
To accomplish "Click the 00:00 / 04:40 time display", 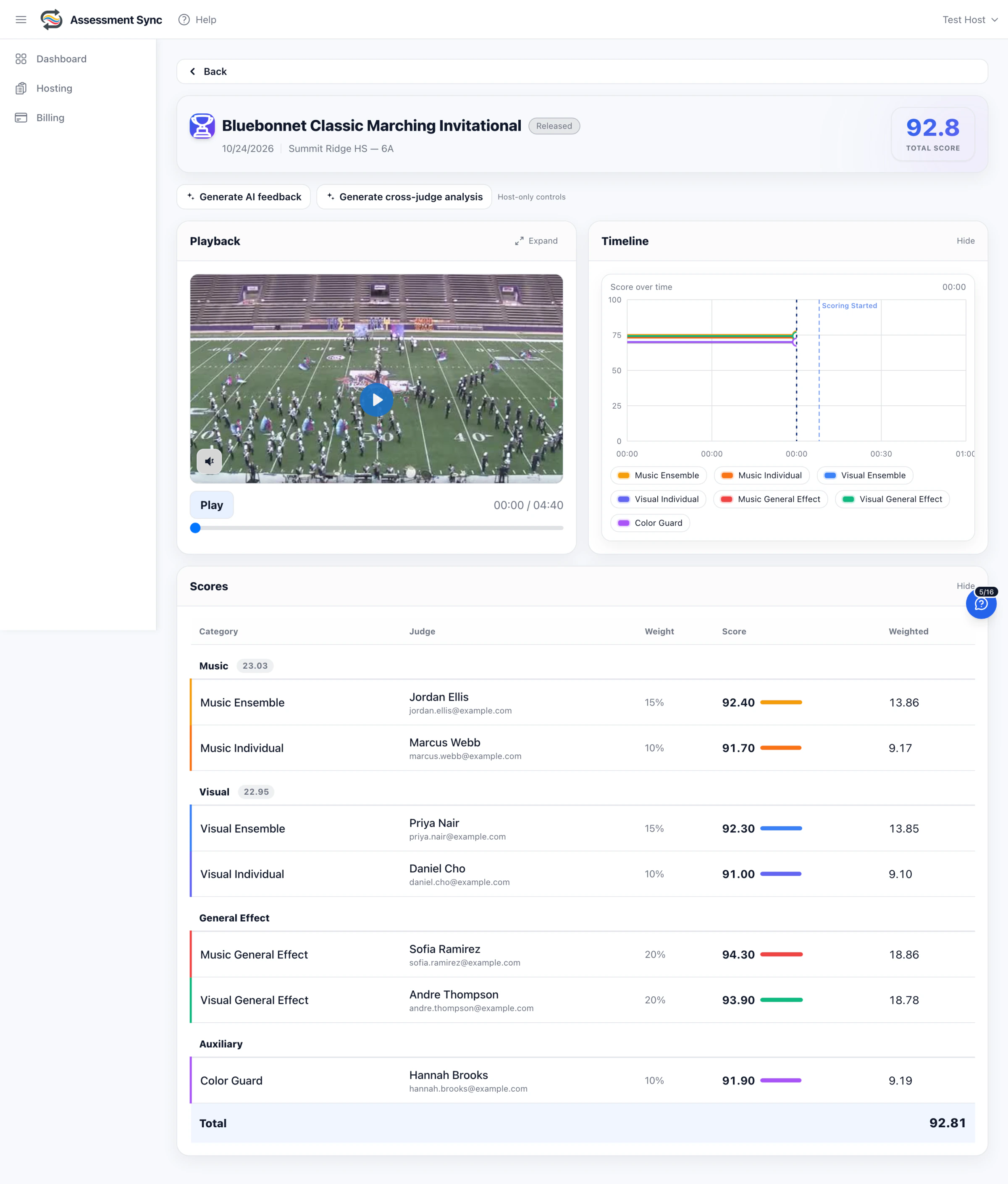I will click(529, 505).
